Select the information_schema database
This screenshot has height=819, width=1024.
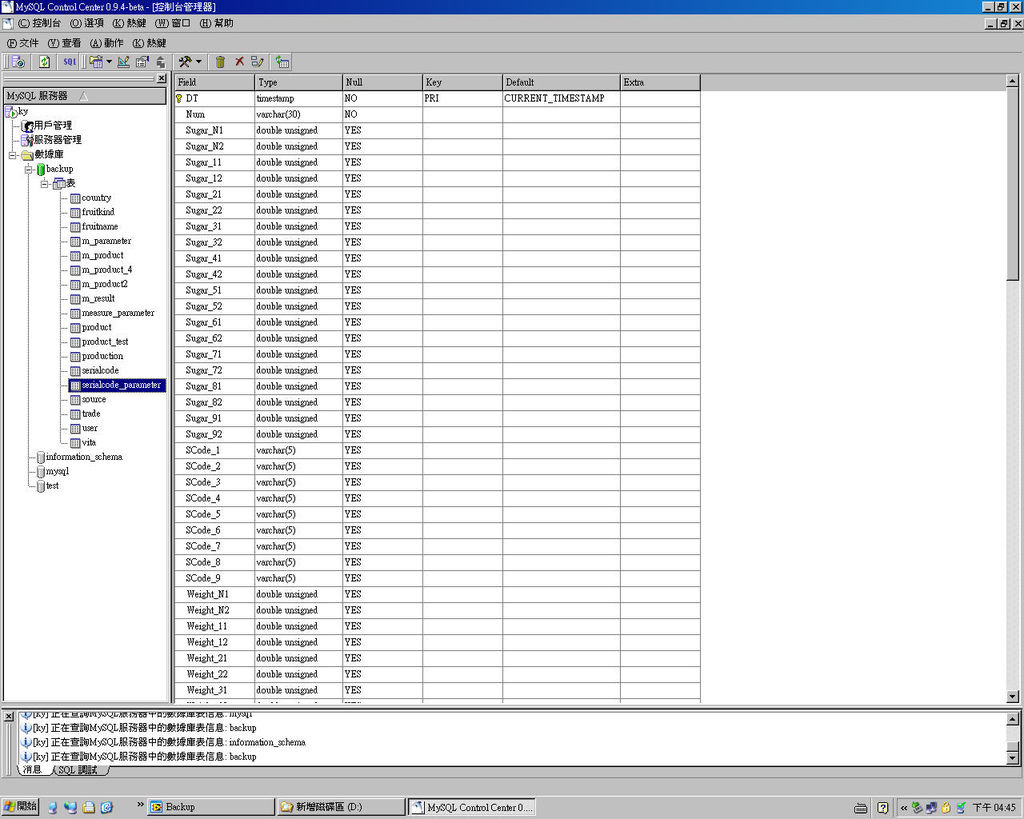[84, 457]
